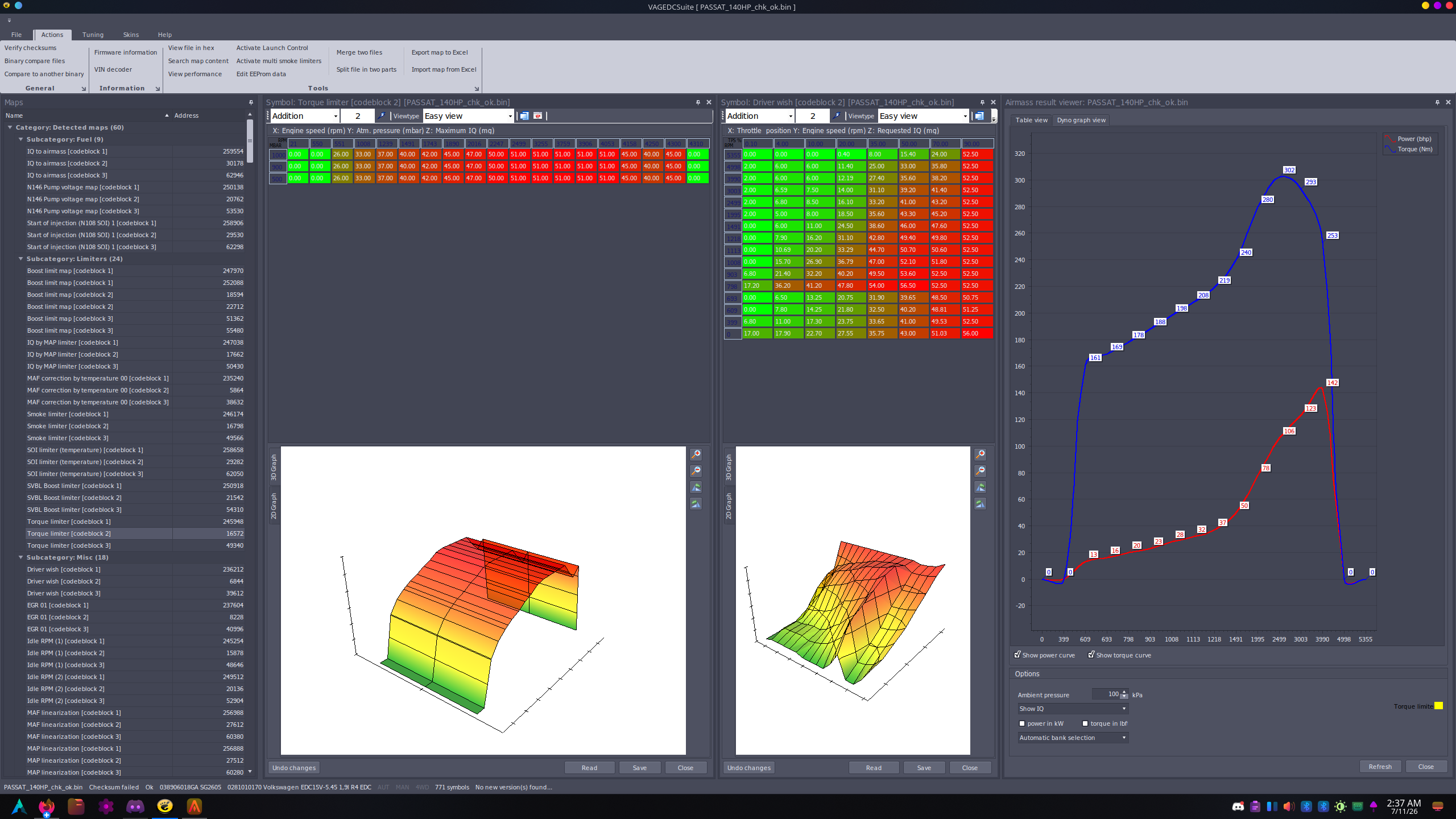1456x819 pixels.
Task: Open the file manager from the taskbar
Action: [x=76, y=806]
